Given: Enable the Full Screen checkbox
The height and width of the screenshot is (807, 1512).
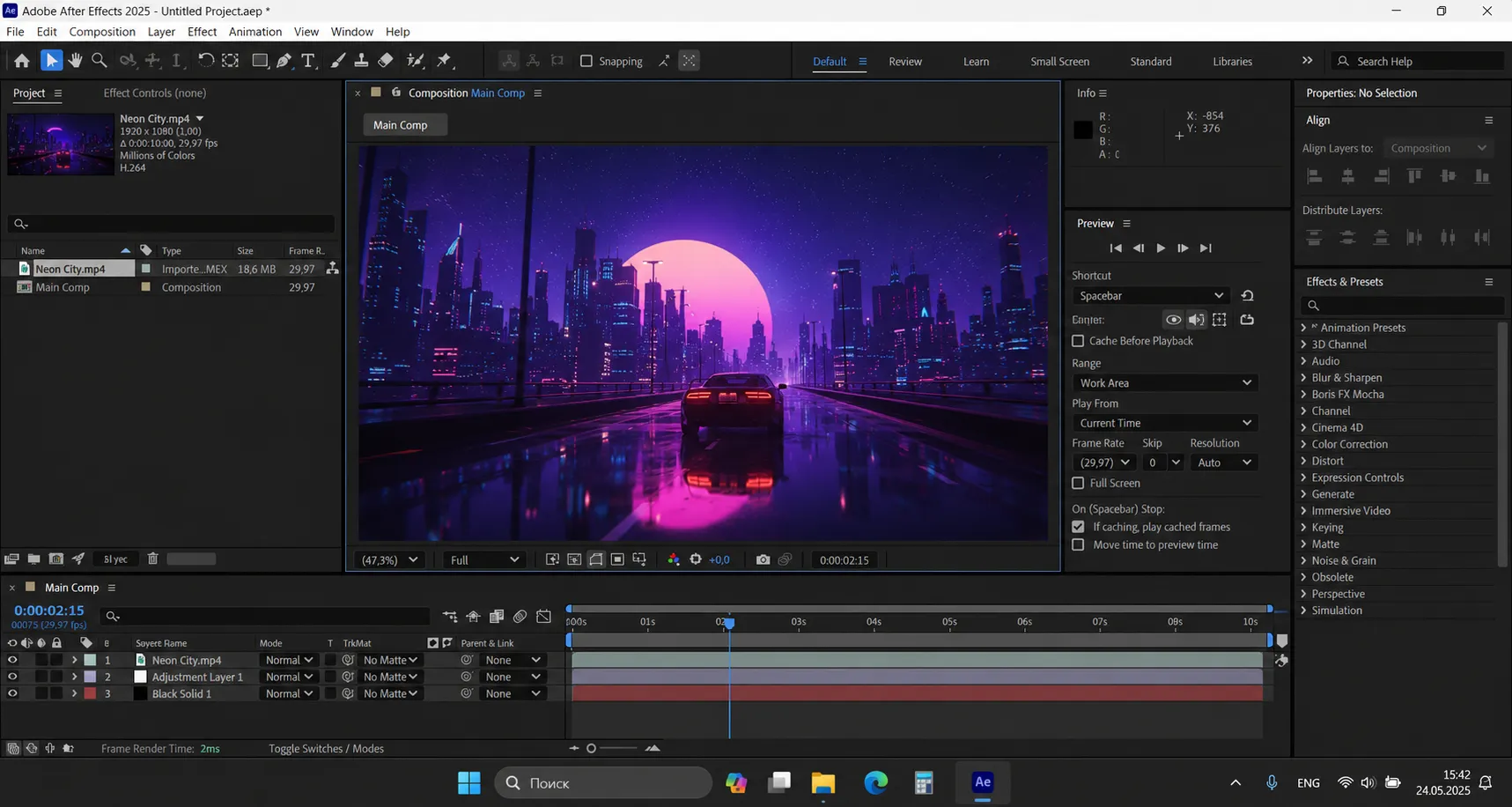Looking at the screenshot, I should tap(1078, 483).
